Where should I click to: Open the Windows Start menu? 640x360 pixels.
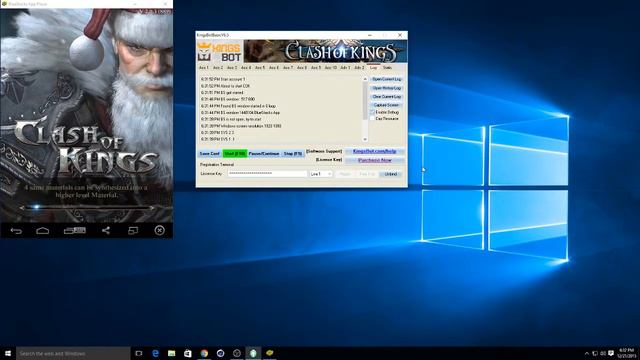coord(8,353)
